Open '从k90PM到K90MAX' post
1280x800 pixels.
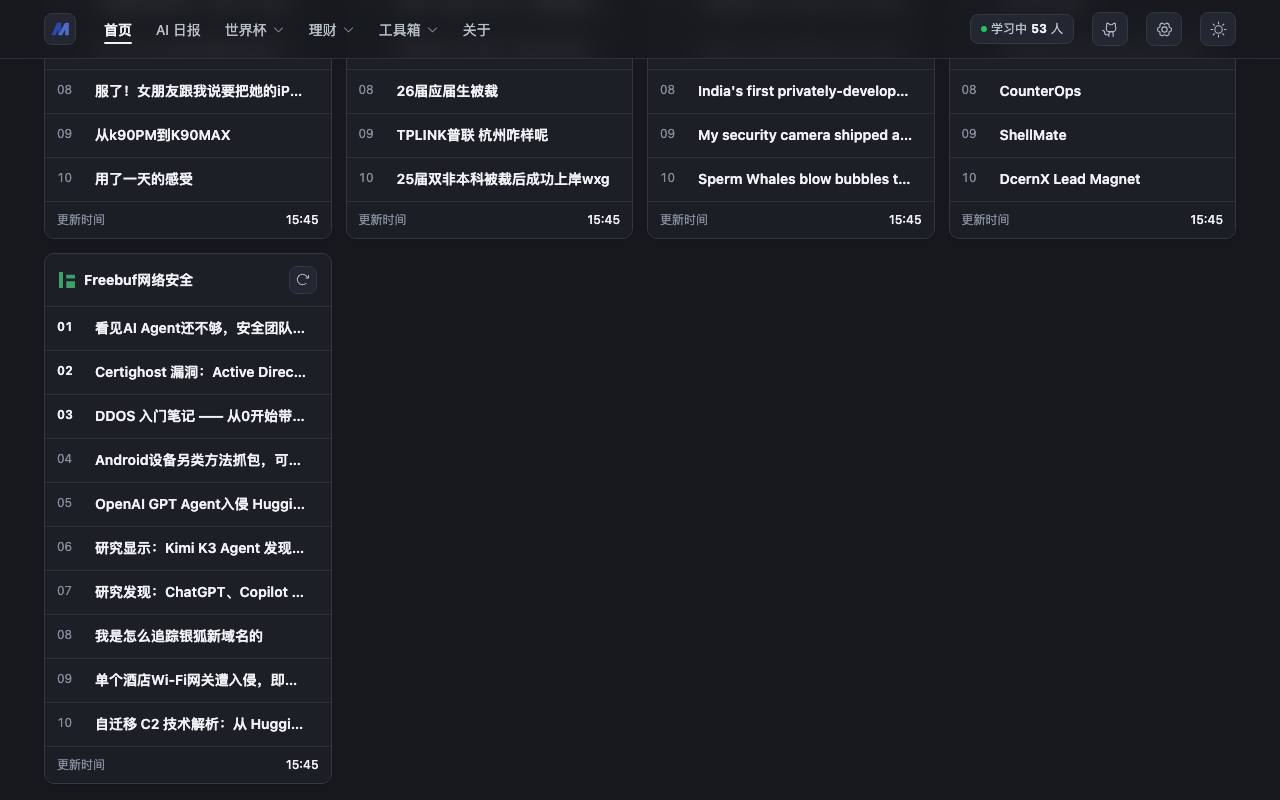click(188, 135)
